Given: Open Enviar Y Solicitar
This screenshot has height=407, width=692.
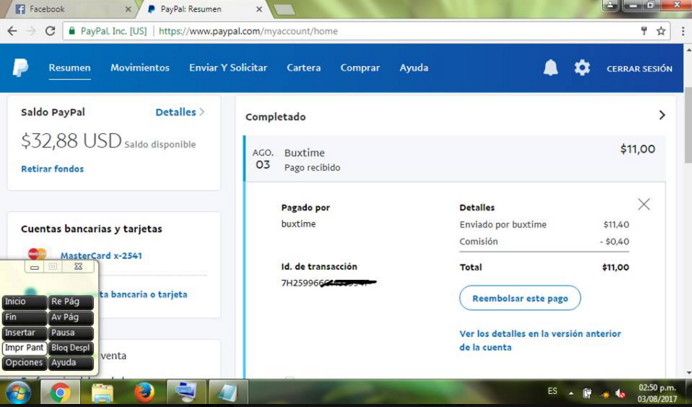Looking at the screenshot, I should click(228, 68).
